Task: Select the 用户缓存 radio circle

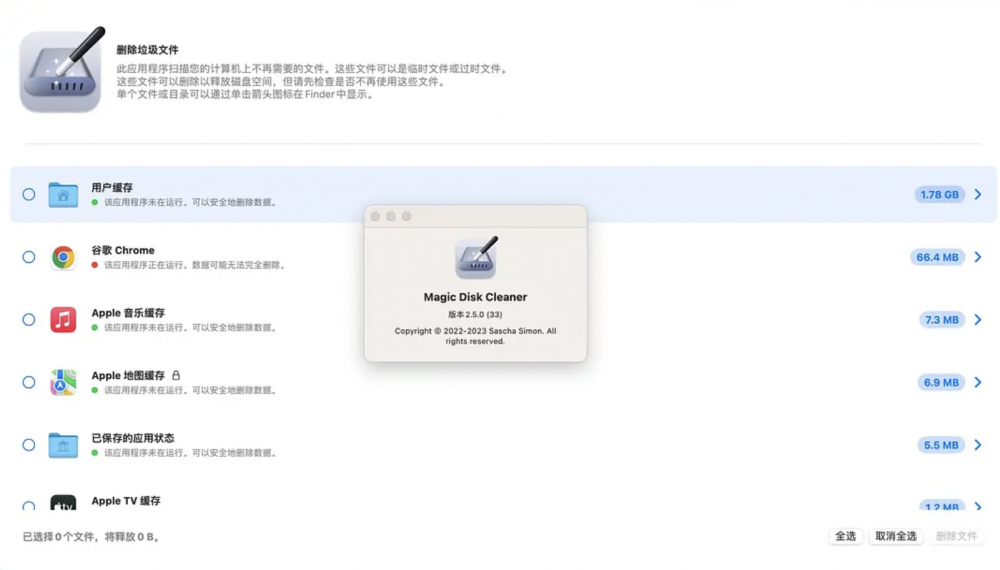Action: [29, 194]
